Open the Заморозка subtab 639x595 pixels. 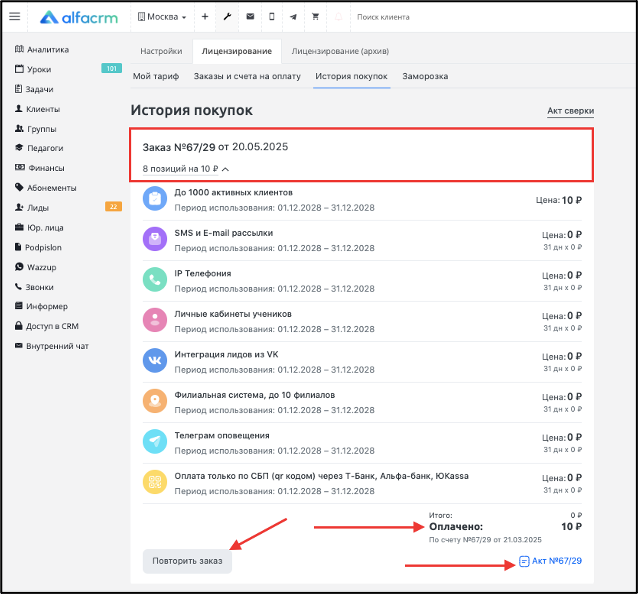pyautogui.click(x=425, y=76)
